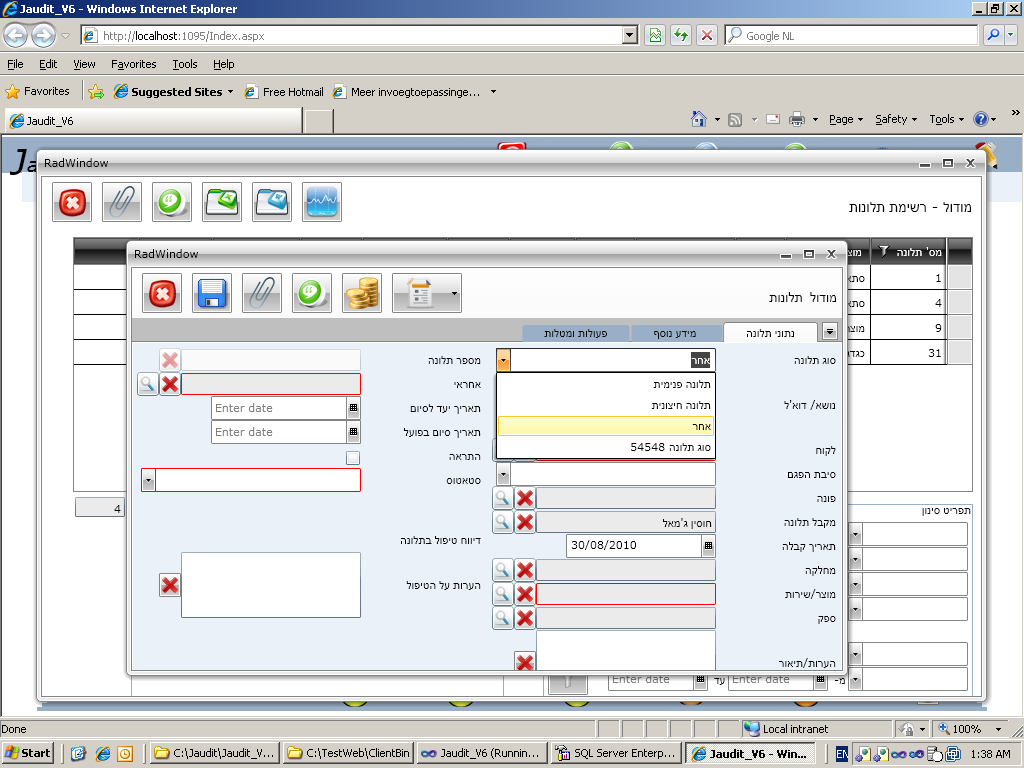Clear the מקבל תלונה field red X
Viewport: 1024px width, 768px height.
coord(525,522)
